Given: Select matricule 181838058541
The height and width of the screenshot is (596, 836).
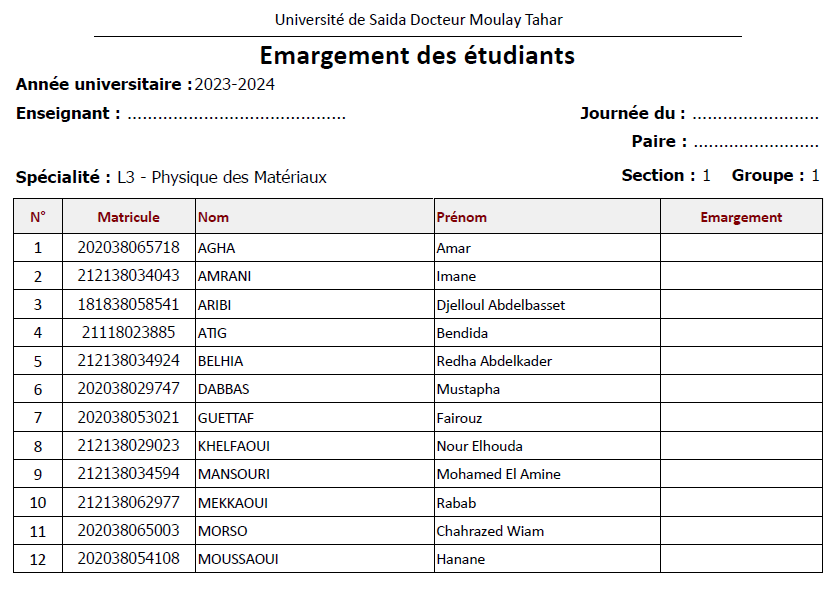Looking at the screenshot, I should pyautogui.click(x=128, y=305).
